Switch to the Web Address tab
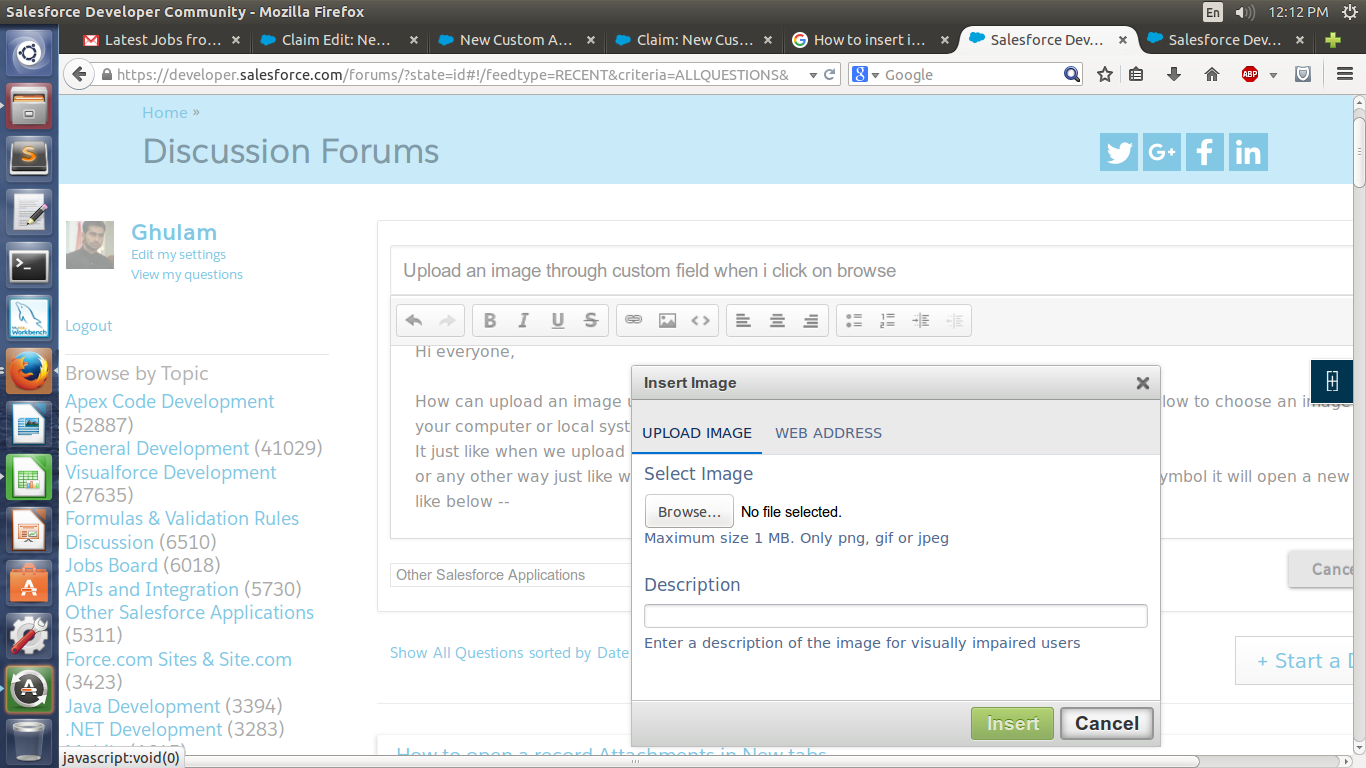This screenshot has height=768, width=1366. pyautogui.click(x=829, y=433)
